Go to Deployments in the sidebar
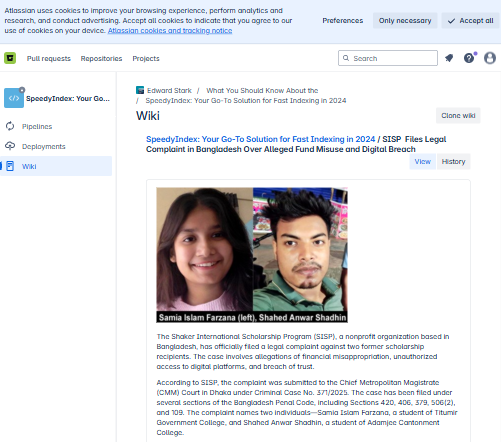Viewport: 501px width, 442px height. [44, 146]
